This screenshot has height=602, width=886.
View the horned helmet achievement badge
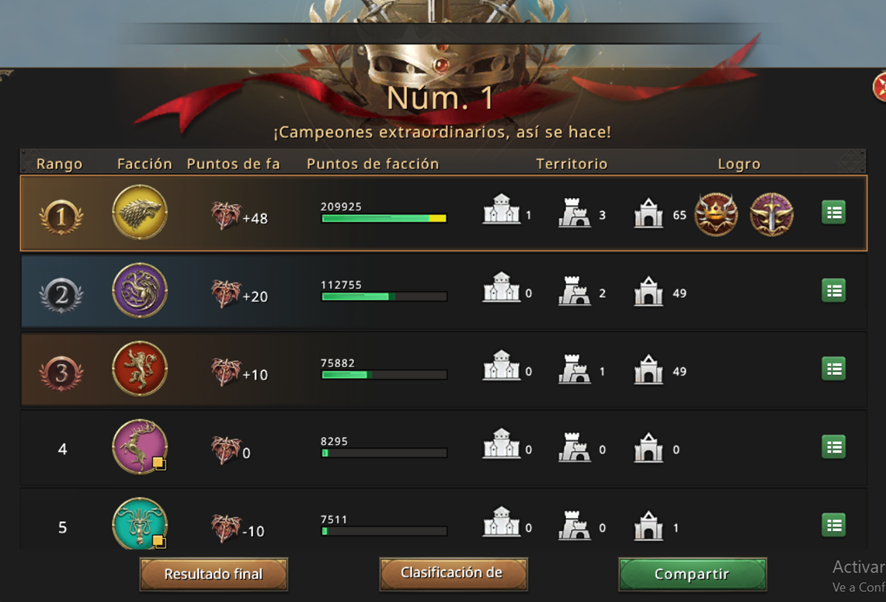[x=716, y=214]
